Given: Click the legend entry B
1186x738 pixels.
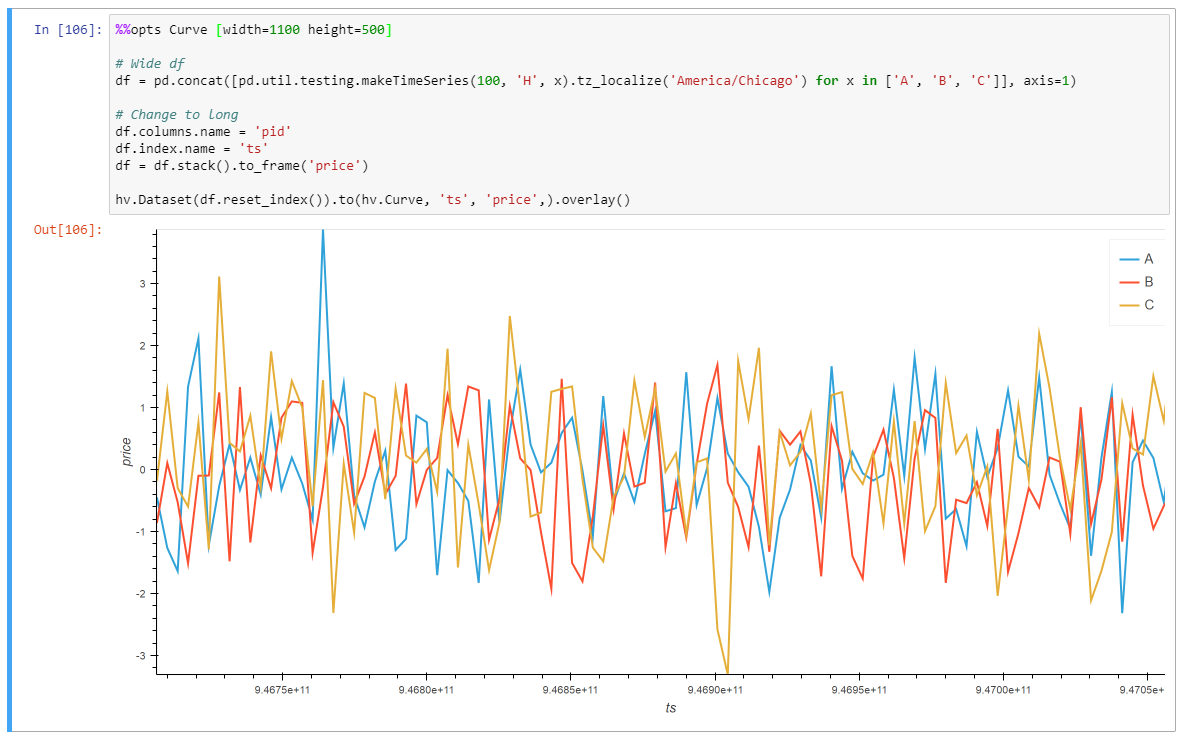Looking at the screenshot, I should tap(1136, 282).
